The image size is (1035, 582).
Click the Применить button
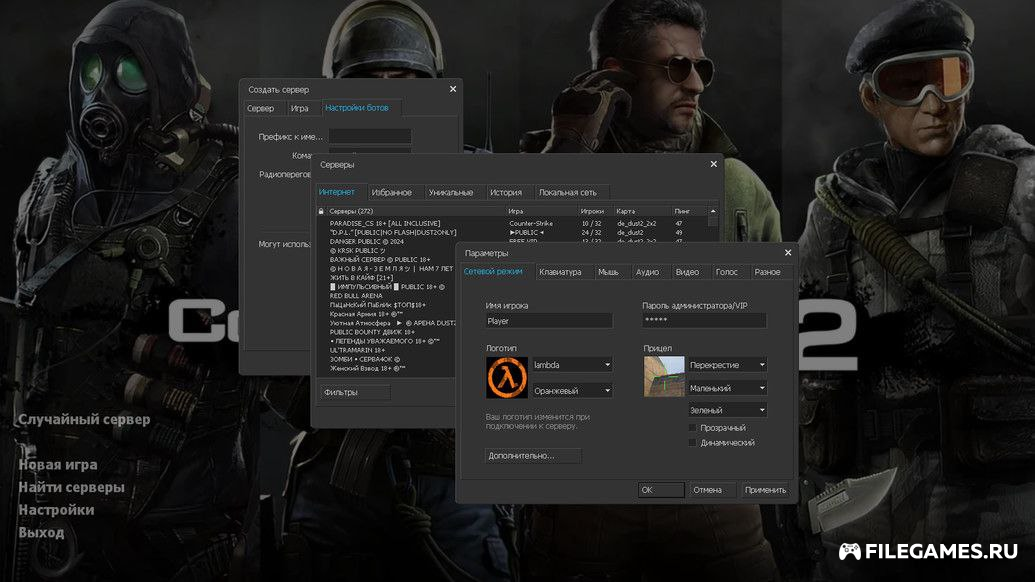[x=765, y=490]
